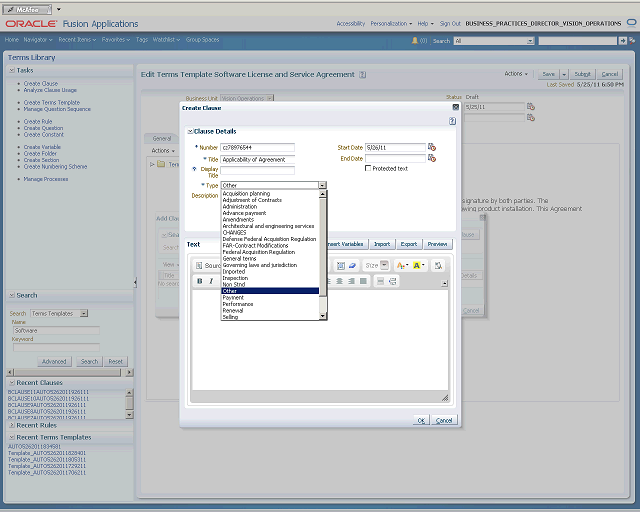Click the global search go arrow
This screenshot has width=640, height=512.
(x=622, y=40)
